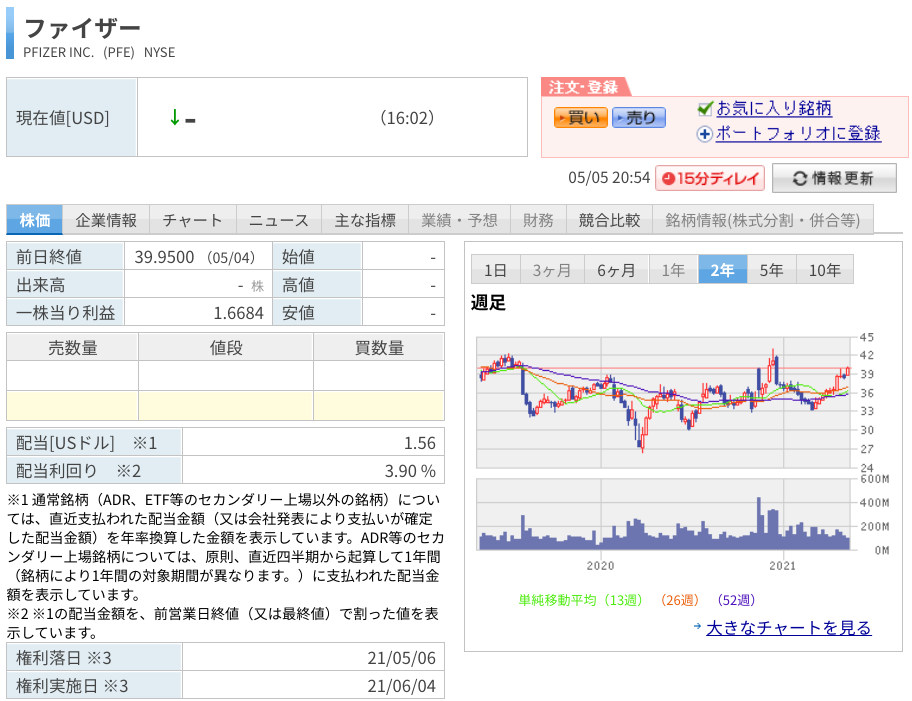Click the 権利実施日 date 21/06/04
Screen dimensions: 912x701
pos(401,686)
